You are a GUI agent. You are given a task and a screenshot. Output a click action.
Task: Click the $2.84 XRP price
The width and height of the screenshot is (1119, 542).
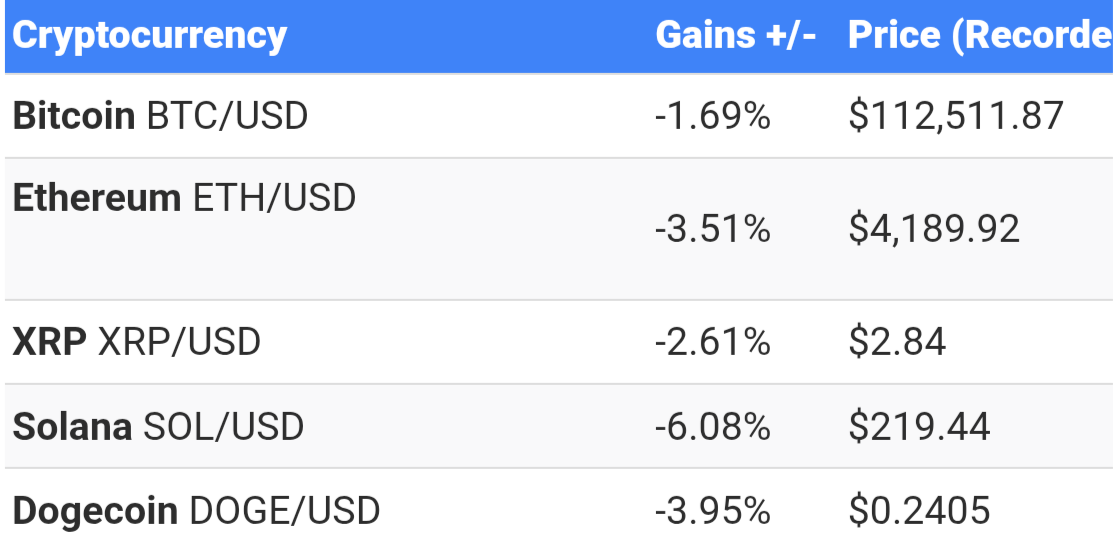[x=897, y=342]
